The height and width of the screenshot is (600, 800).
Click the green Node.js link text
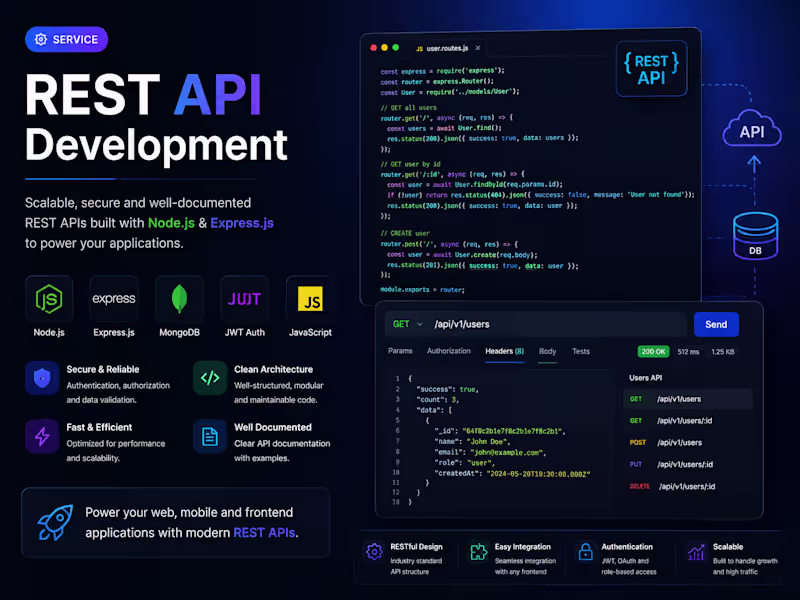171,223
